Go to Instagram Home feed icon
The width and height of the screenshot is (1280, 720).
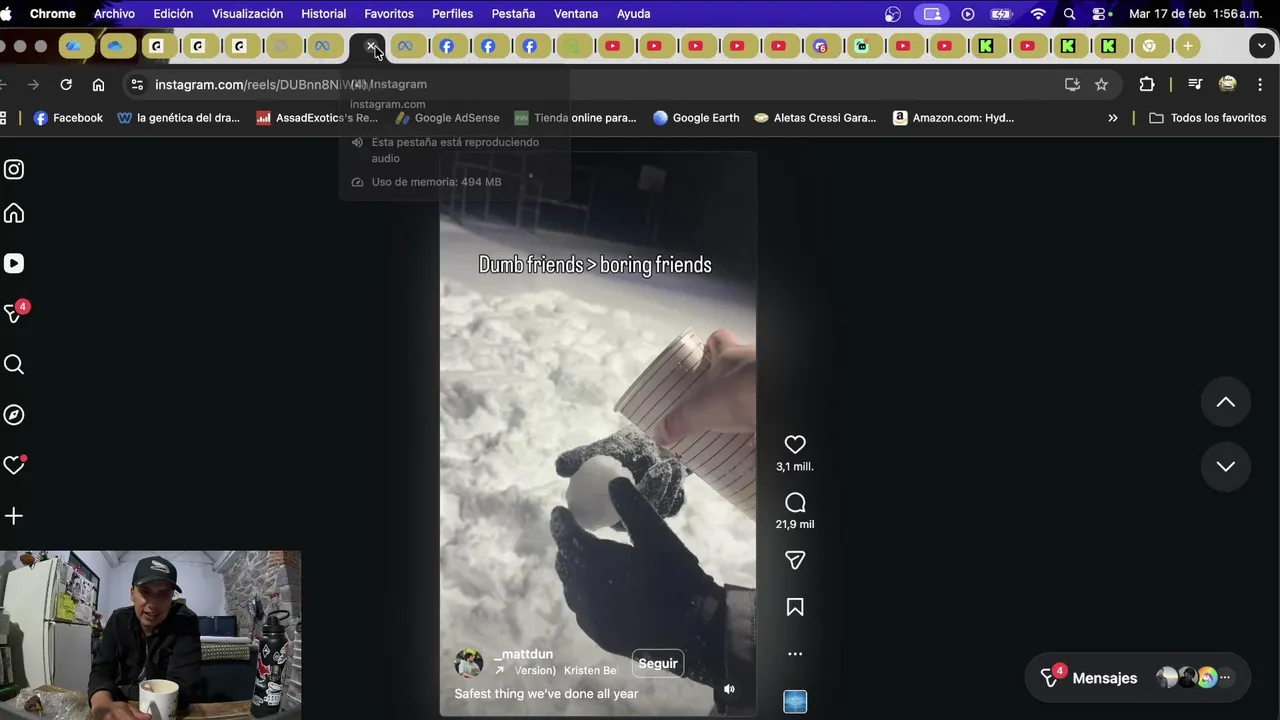14,213
